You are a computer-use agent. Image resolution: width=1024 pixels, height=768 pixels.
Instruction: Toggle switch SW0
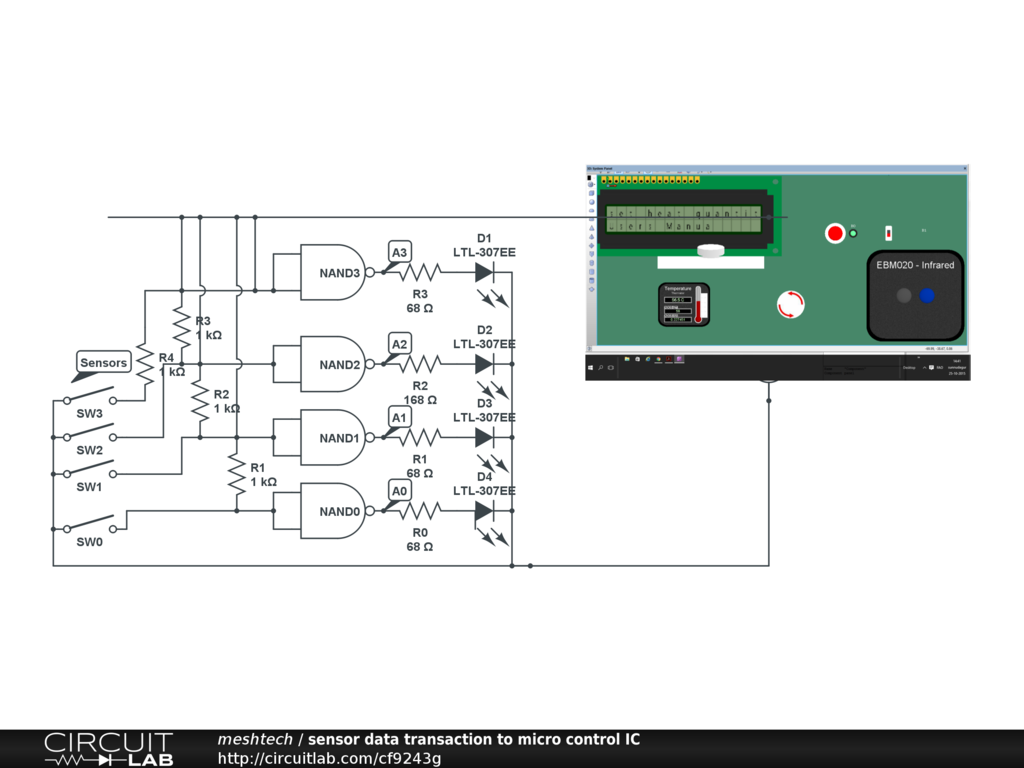coord(90,525)
